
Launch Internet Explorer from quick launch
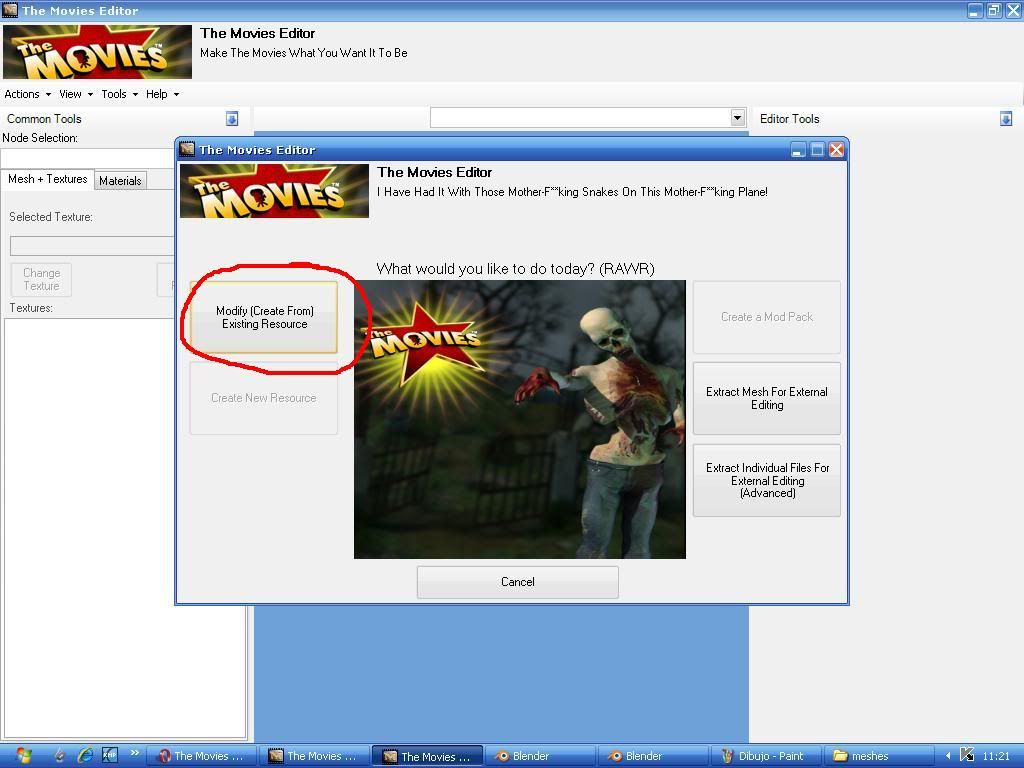coord(85,756)
